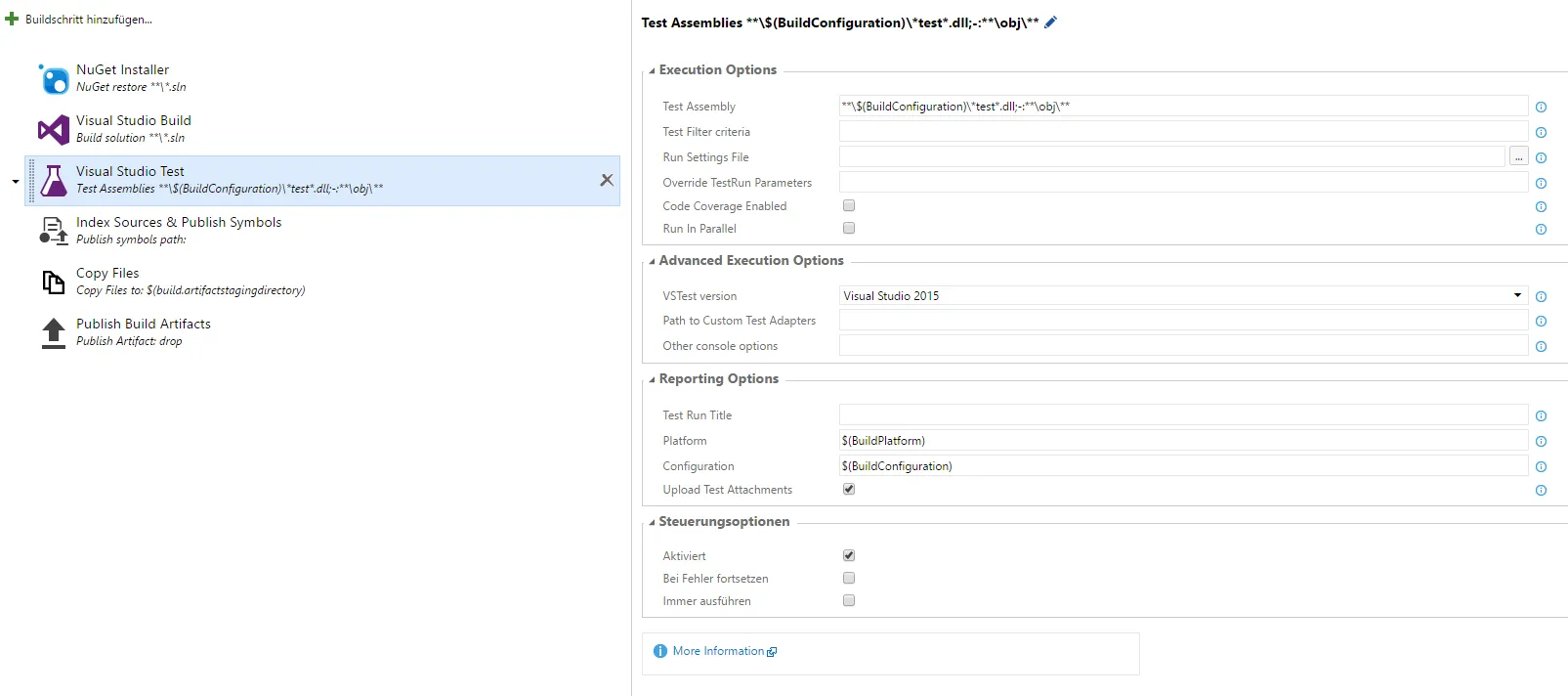Click the pencil icon to rename task
The width and height of the screenshot is (1568, 696).
[x=1051, y=22]
